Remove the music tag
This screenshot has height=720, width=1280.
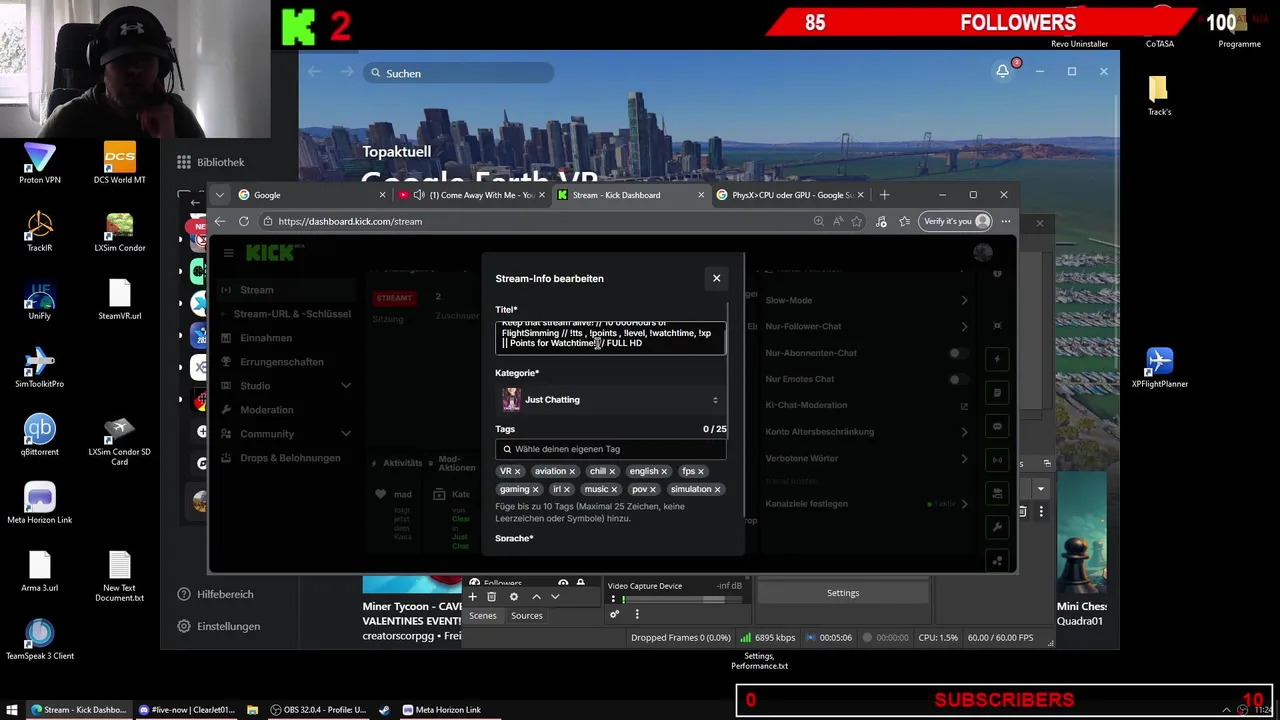pos(614,489)
